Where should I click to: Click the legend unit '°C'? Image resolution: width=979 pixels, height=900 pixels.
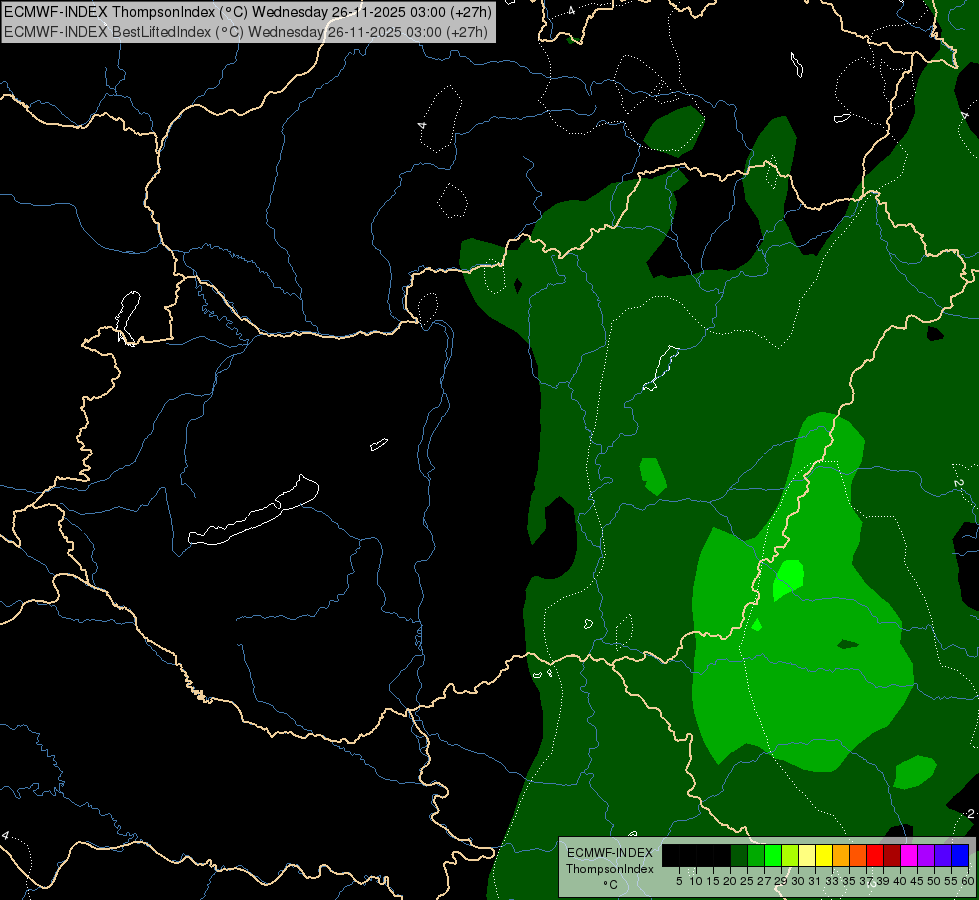pyautogui.click(x=610, y=884)
